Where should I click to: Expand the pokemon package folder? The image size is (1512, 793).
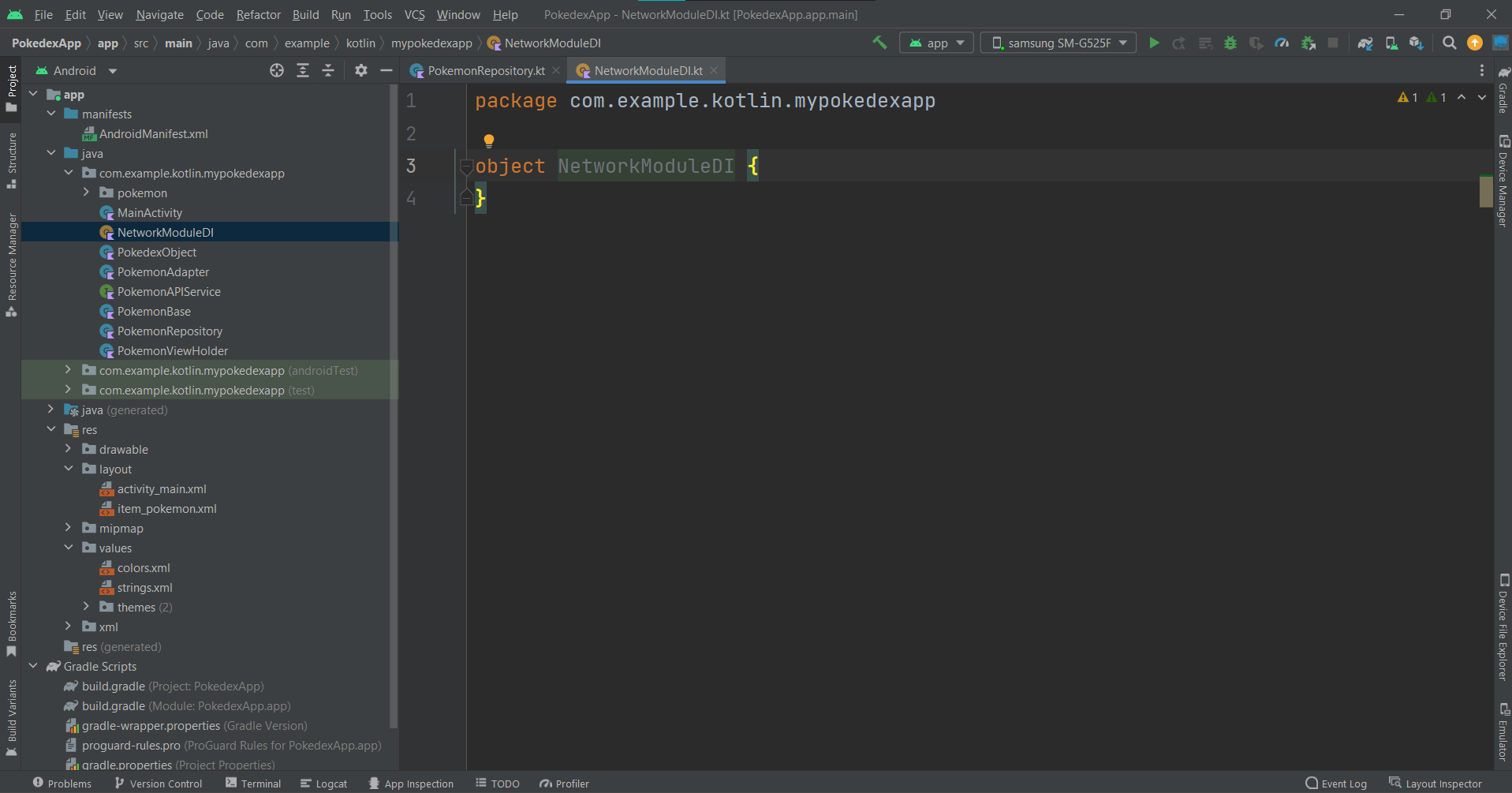86,193
